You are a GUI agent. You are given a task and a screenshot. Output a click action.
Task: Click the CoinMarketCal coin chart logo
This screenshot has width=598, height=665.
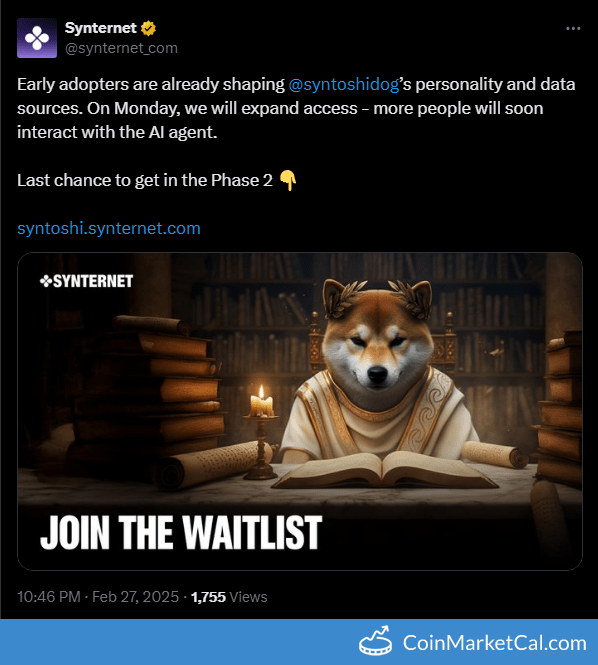375,640
